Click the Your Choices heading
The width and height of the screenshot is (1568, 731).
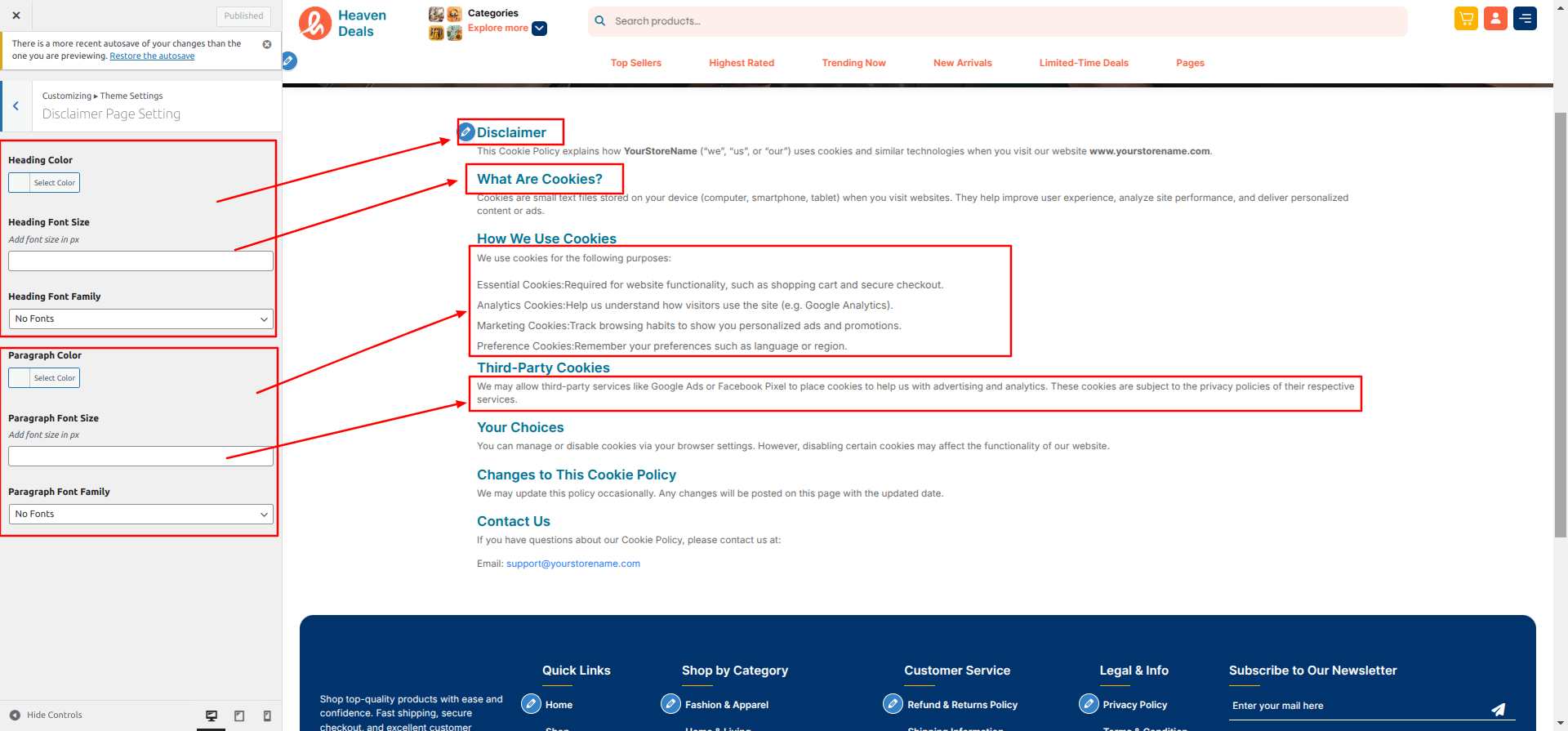(x=520, y=427)
